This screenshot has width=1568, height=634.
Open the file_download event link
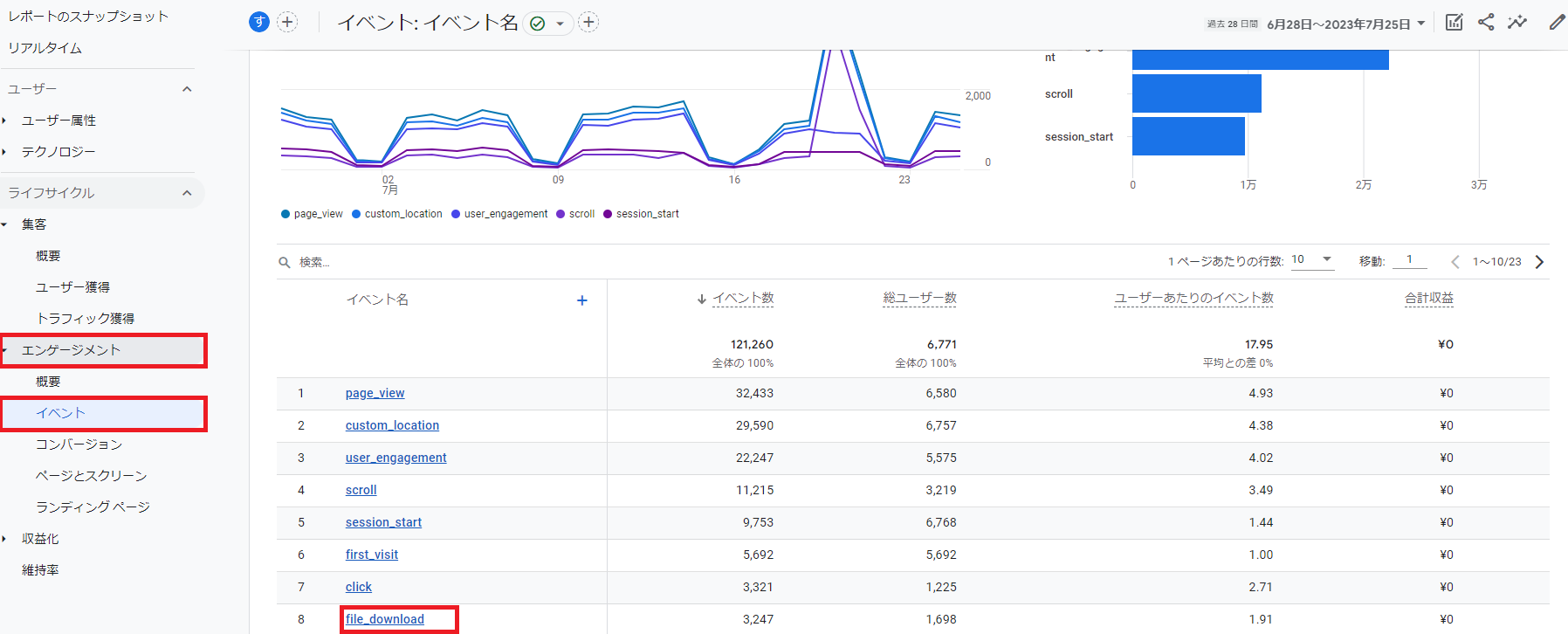click(385, 619)
